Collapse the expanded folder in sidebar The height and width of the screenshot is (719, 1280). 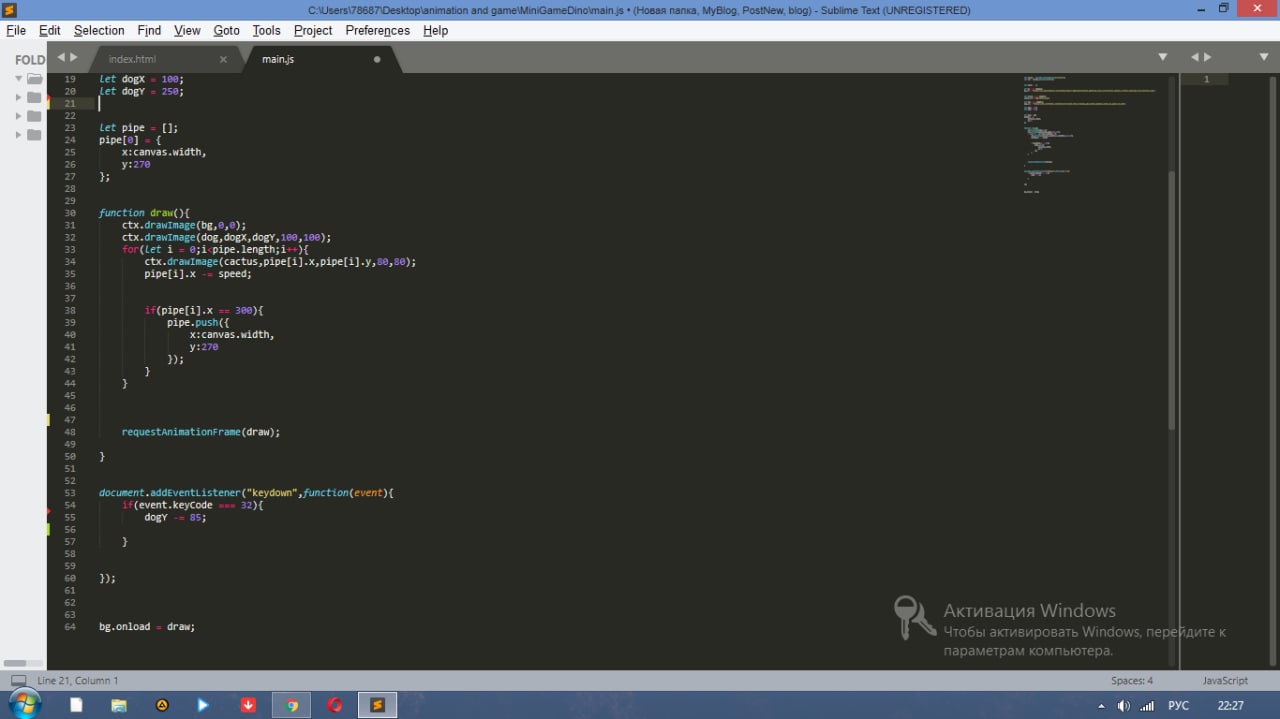[19, 78]
